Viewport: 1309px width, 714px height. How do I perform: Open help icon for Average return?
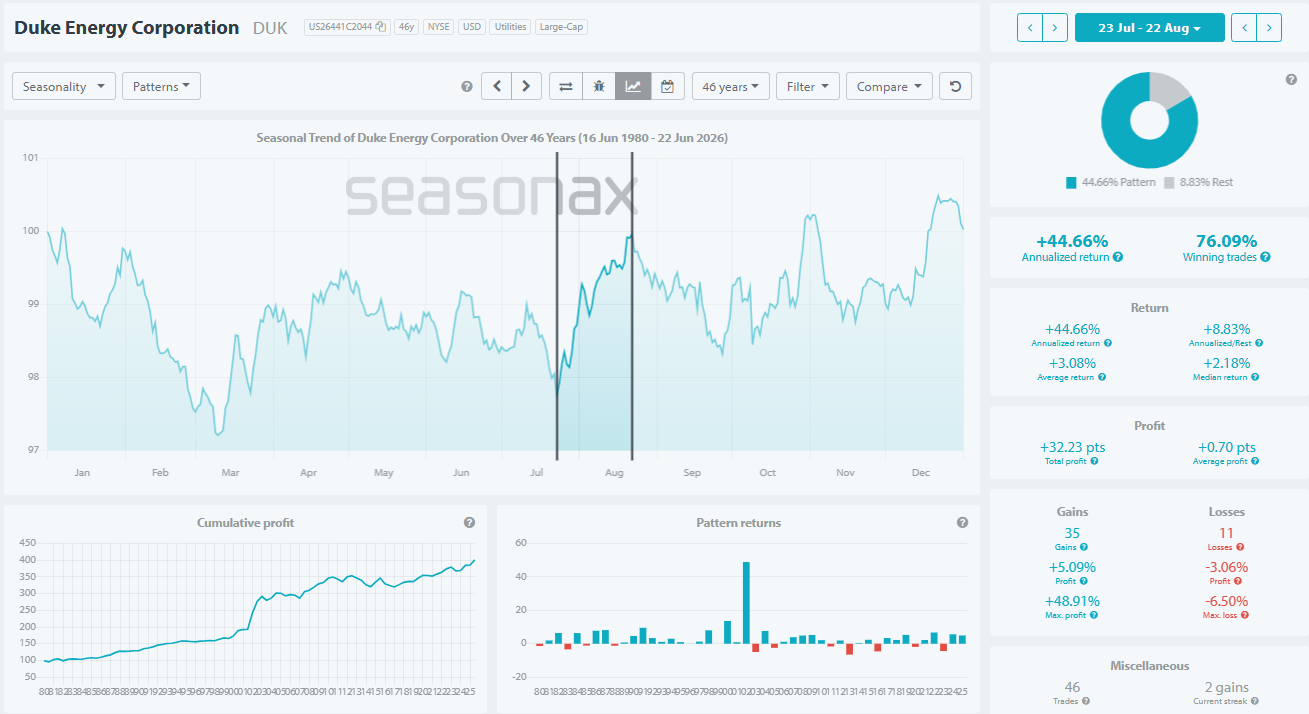[x=1102, y=377]
